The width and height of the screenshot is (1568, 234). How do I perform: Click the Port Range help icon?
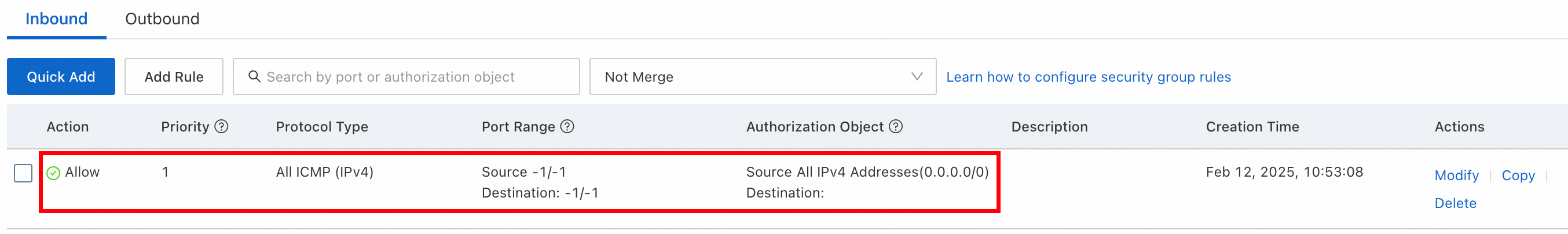click(567, 126)
